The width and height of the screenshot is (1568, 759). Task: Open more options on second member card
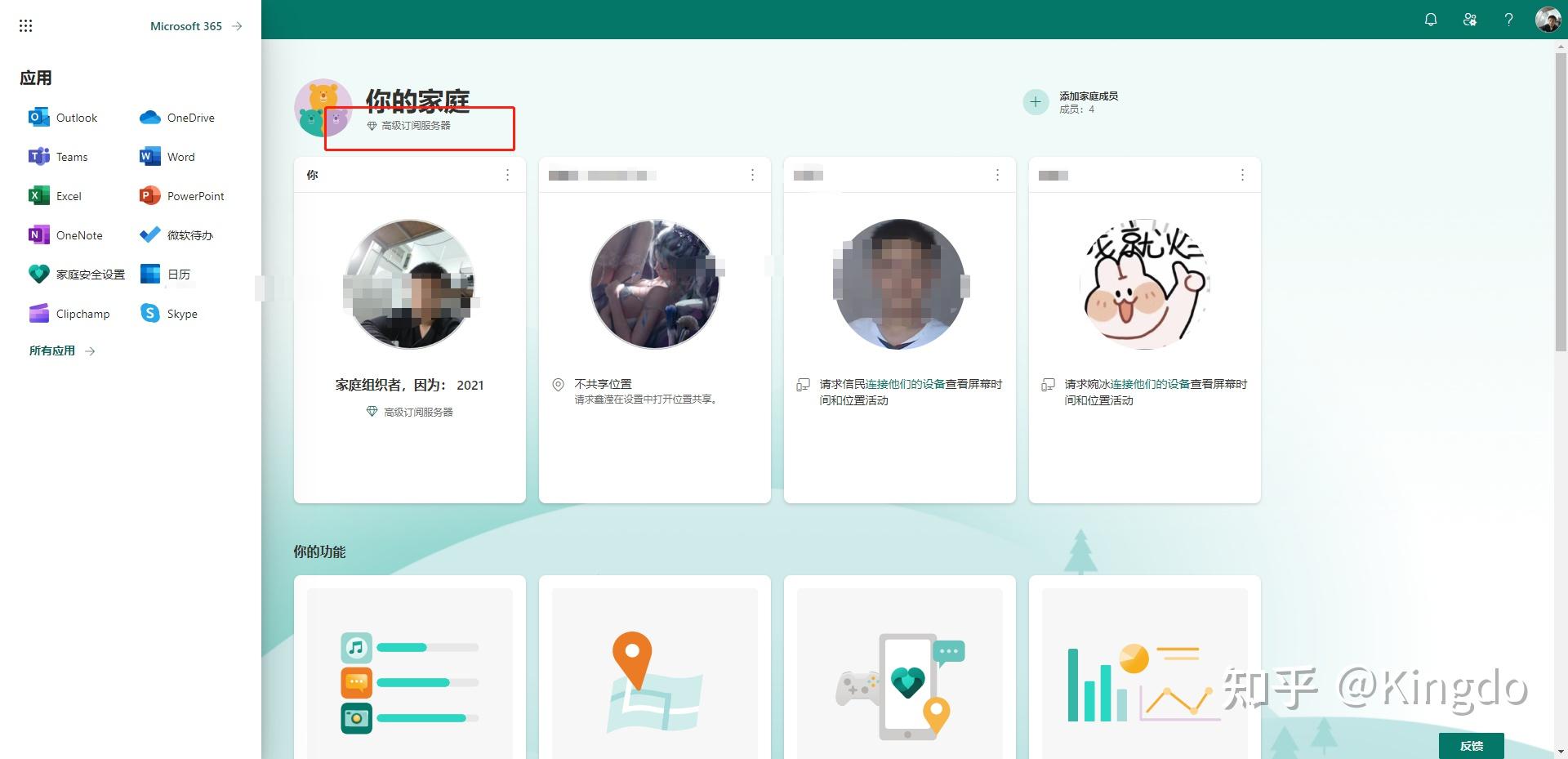tap(752, 175)
